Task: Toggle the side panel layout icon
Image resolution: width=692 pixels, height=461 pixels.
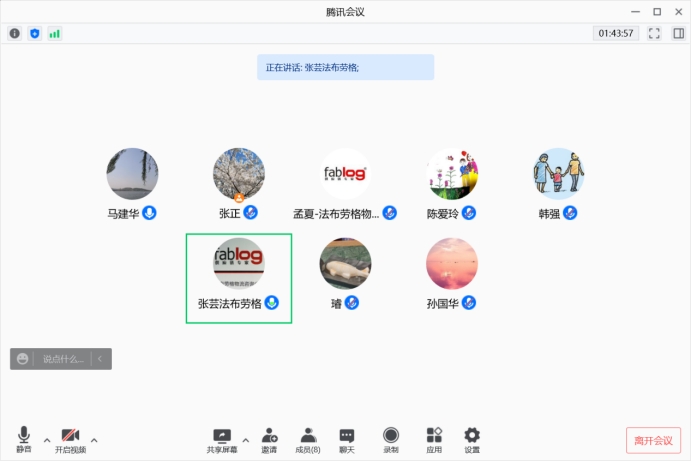Action: point(678,33)
